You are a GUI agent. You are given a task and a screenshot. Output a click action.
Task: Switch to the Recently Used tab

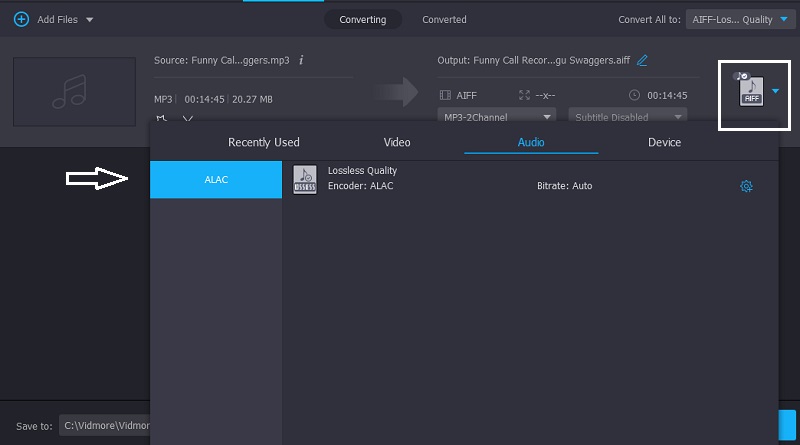(264, 142)
